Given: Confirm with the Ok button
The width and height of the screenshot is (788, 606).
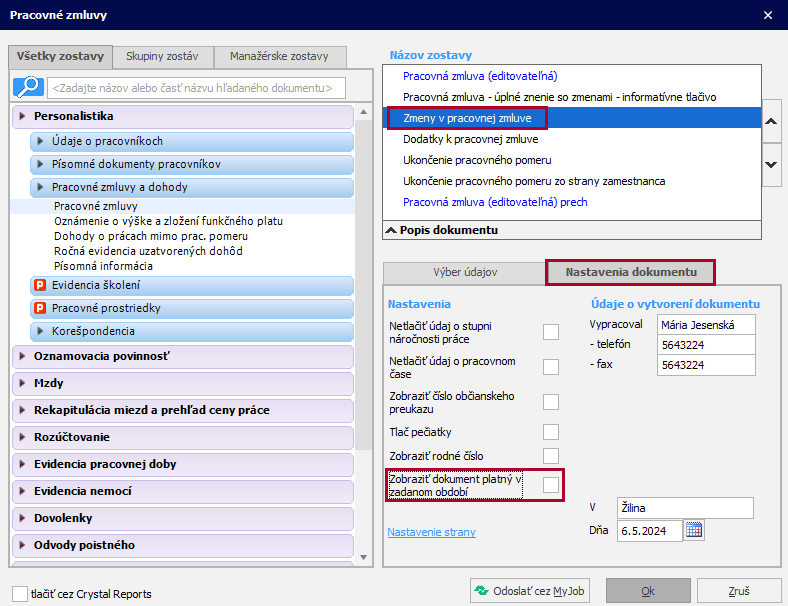Looking at the screenshot, I should (647, 592).
